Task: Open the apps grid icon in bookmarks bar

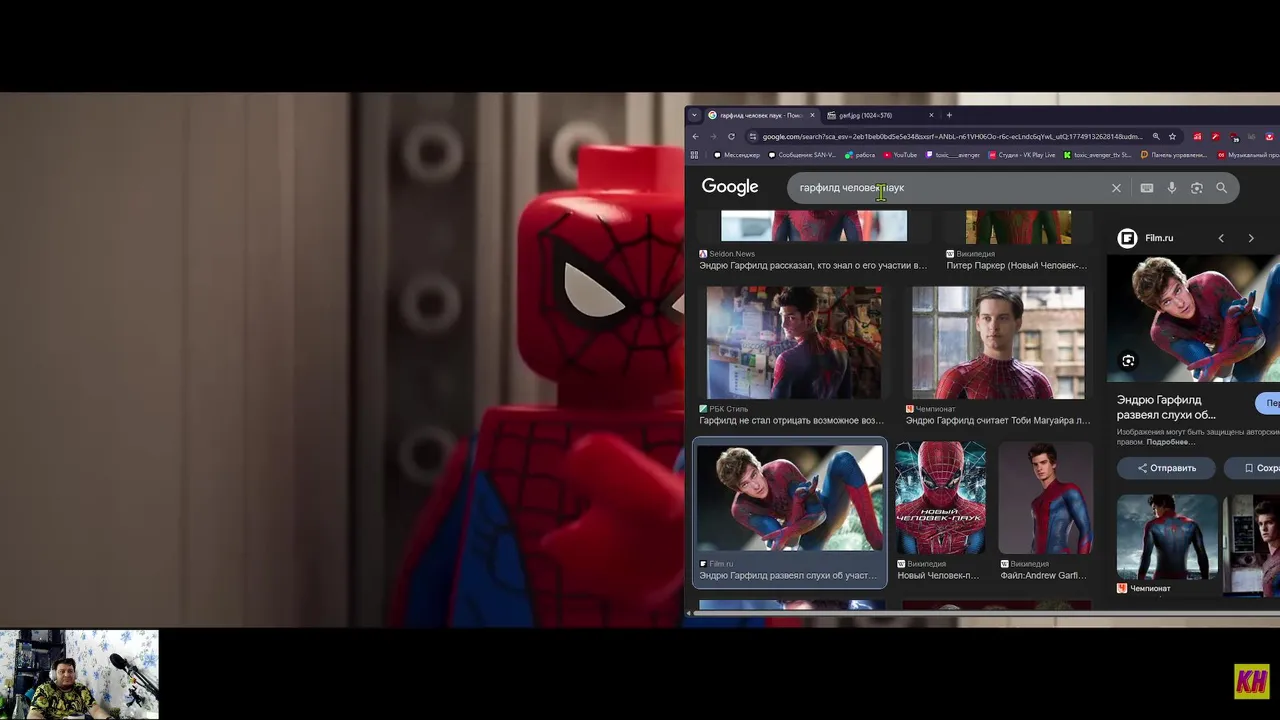Action: [695, 155]
